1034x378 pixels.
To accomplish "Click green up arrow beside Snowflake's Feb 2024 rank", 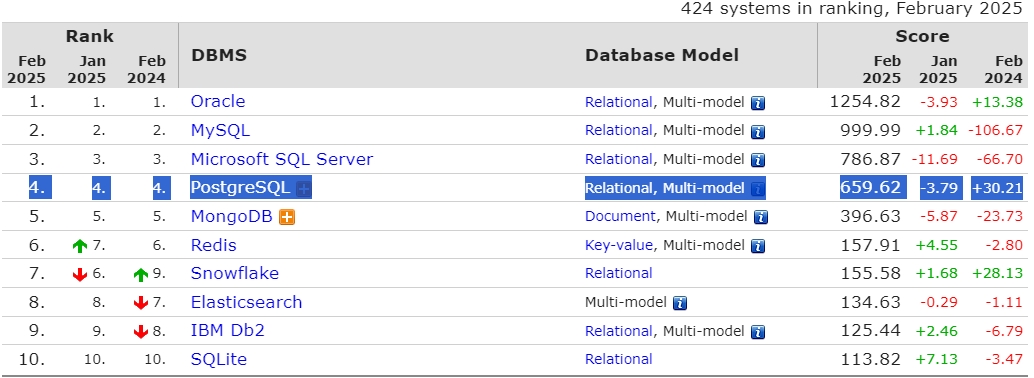I will tap(140, 274).
